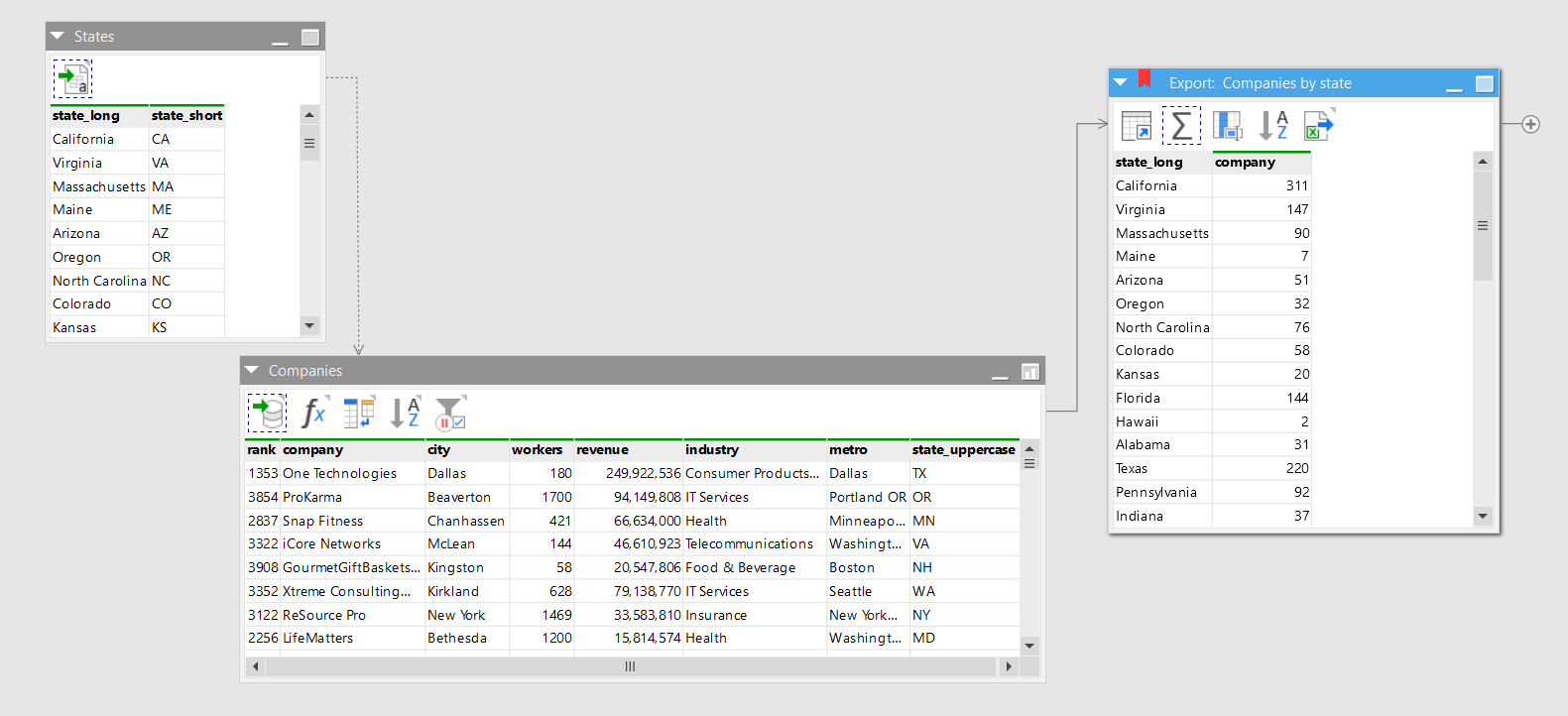1568x716 pixels.
Task: Select the Massachusetts cell in States table
Action: tap(99, 186)
